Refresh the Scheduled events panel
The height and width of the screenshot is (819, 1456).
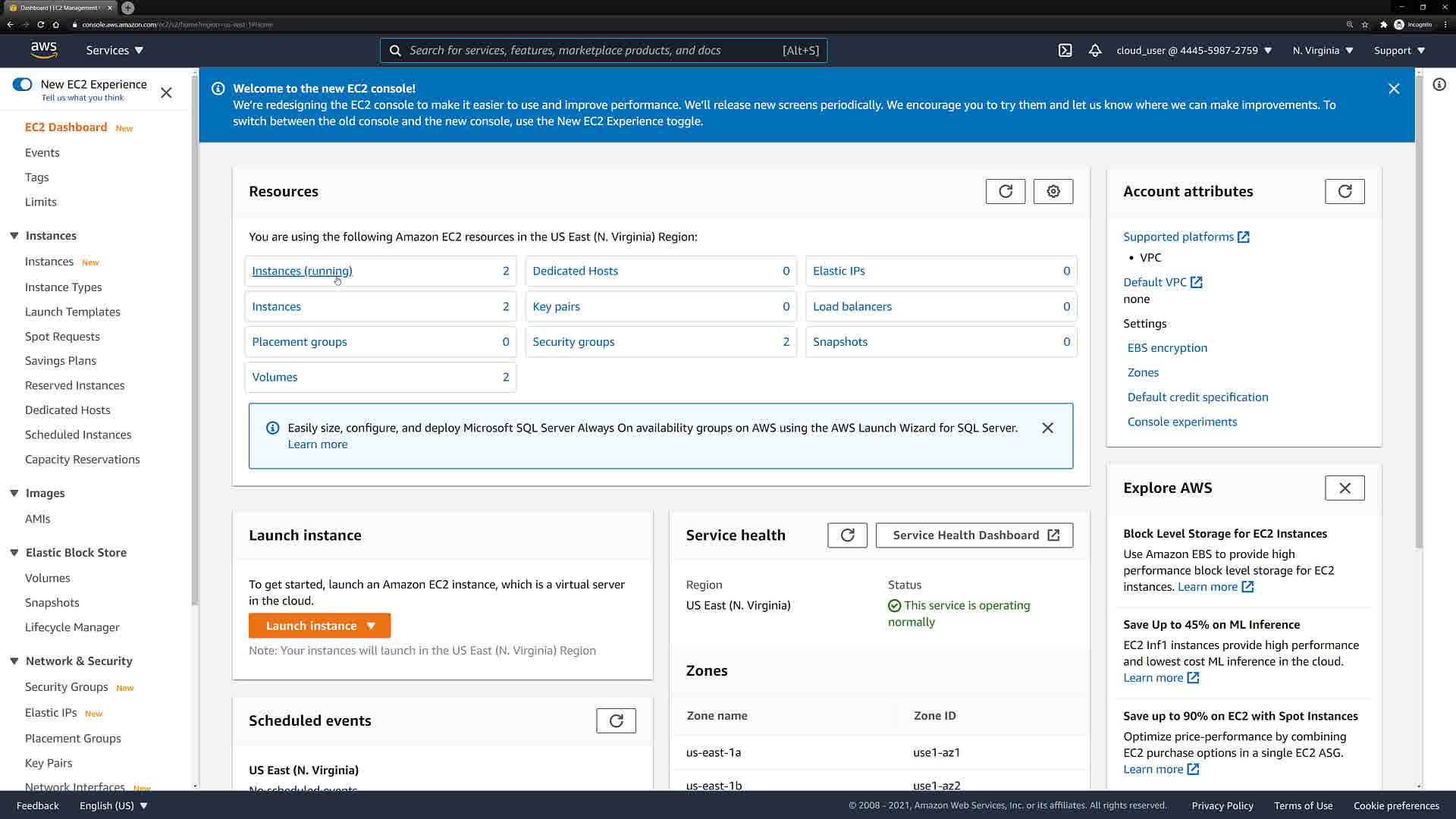(x=616, y=720)
